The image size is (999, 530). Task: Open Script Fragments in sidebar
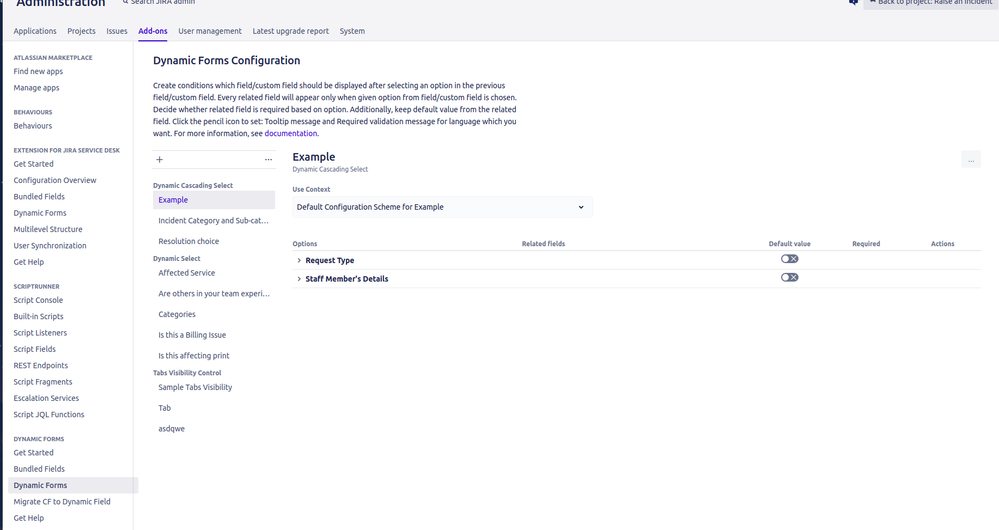pyautogui.click(x=43, y=382)
